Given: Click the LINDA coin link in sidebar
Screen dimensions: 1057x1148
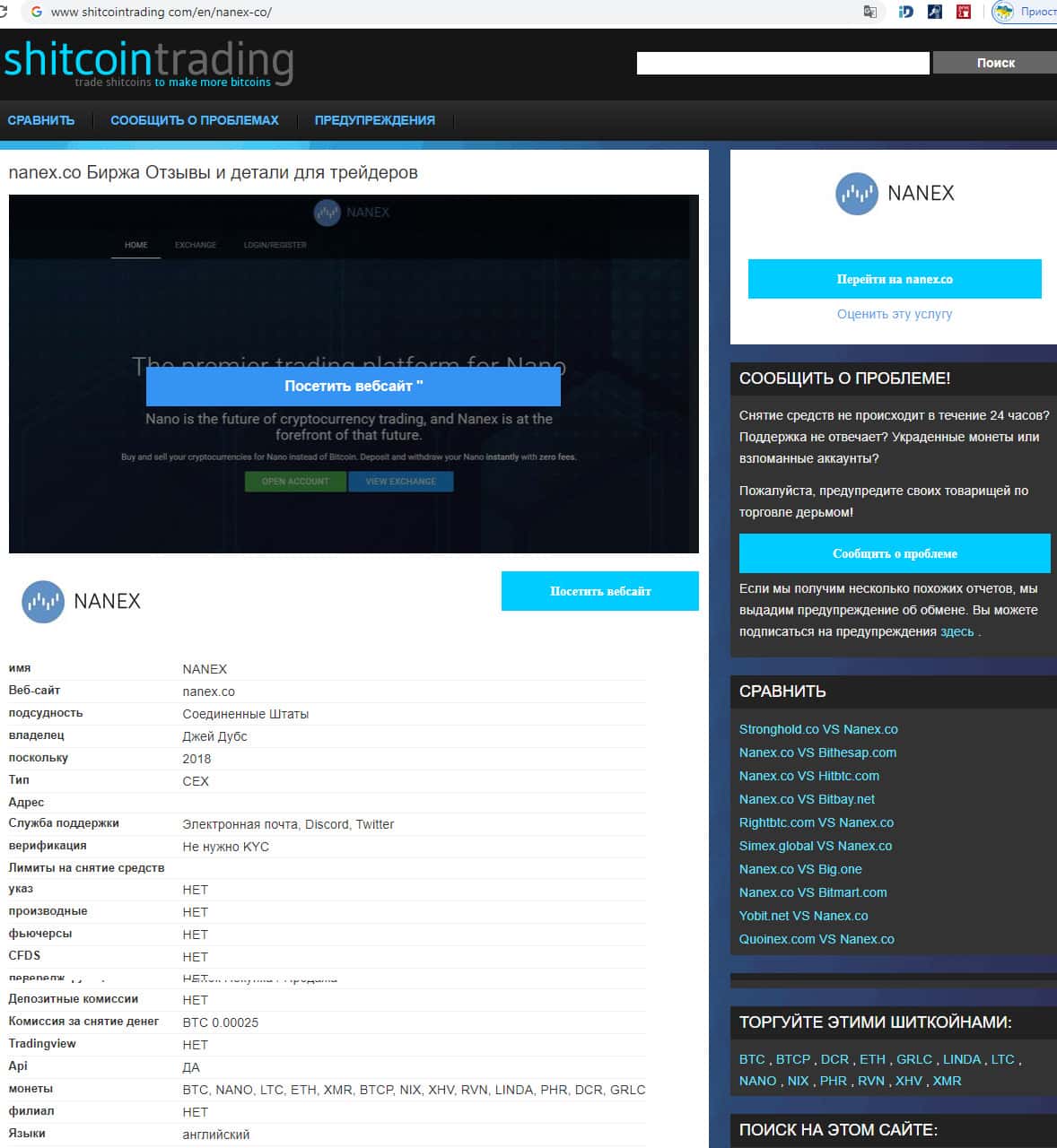Looking at the screenshot, I should point(962,1059).
